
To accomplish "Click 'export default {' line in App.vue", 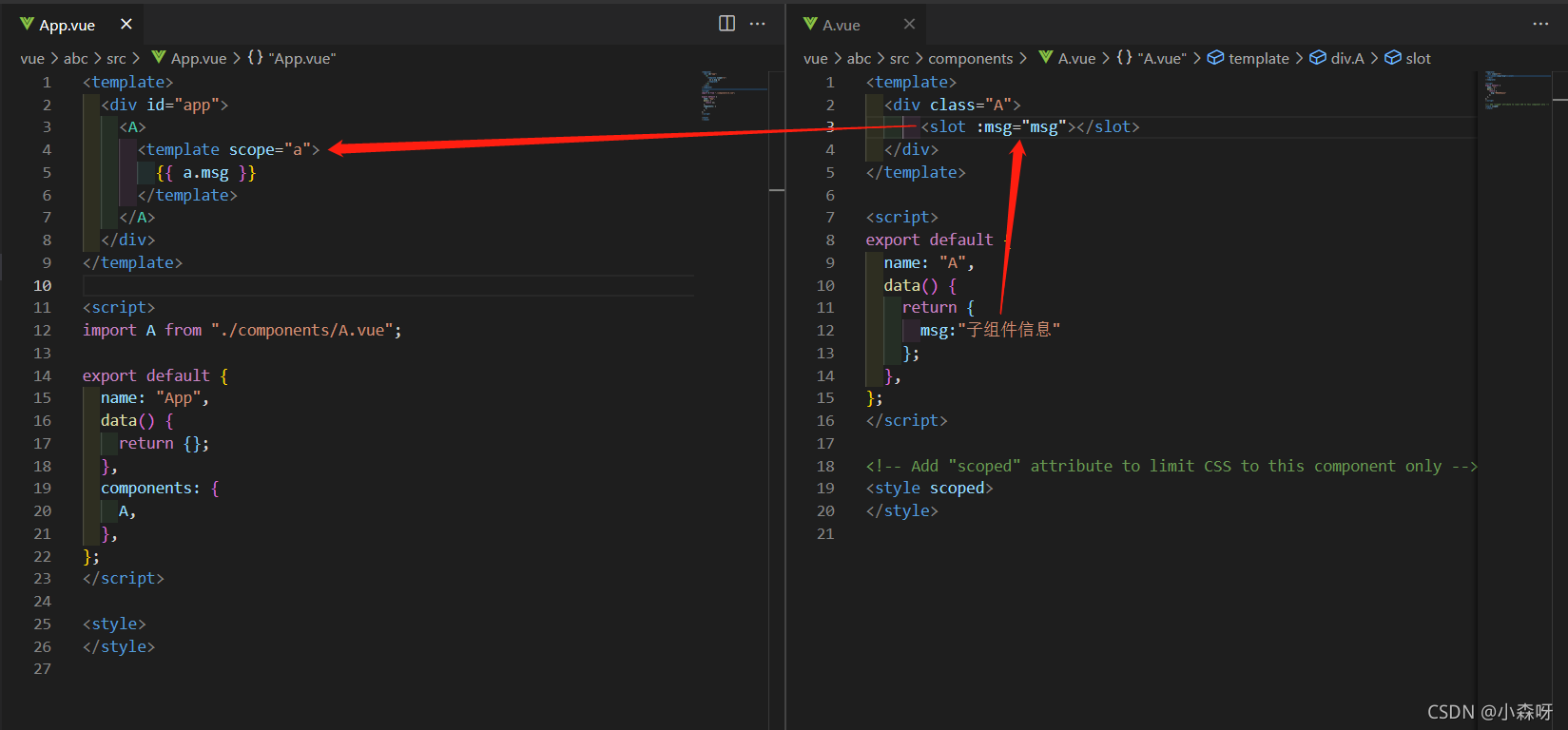I will click(155, 375).
